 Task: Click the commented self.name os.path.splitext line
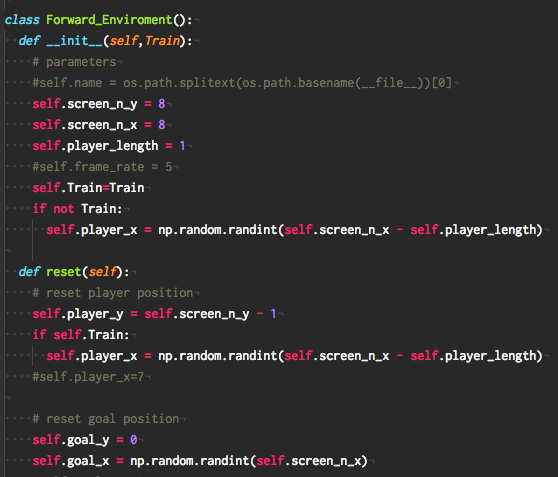242,83
